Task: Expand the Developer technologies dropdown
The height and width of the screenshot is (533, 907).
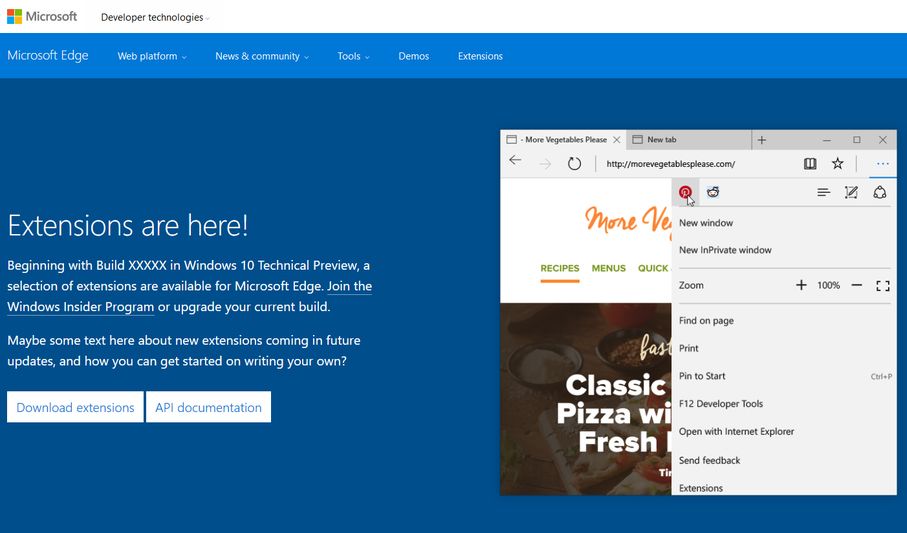Action: click(155, 17)
